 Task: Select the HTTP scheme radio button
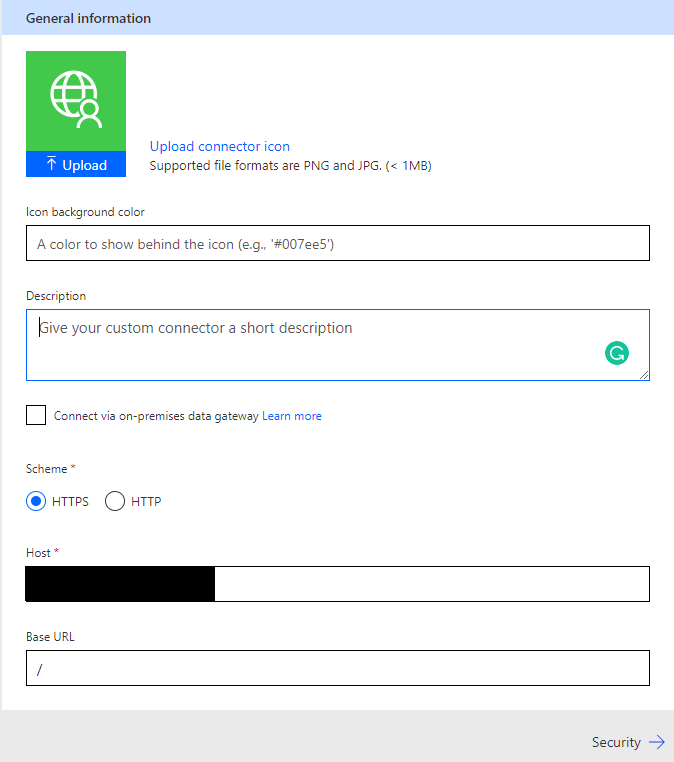115,501
